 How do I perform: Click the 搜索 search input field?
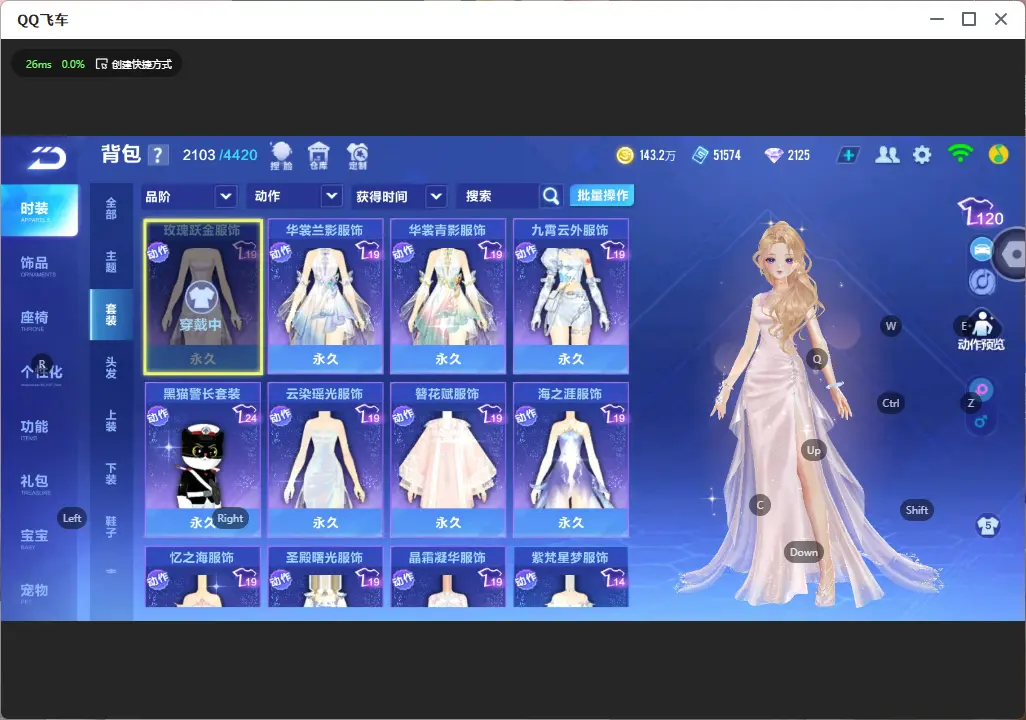[x=499, y=196]
